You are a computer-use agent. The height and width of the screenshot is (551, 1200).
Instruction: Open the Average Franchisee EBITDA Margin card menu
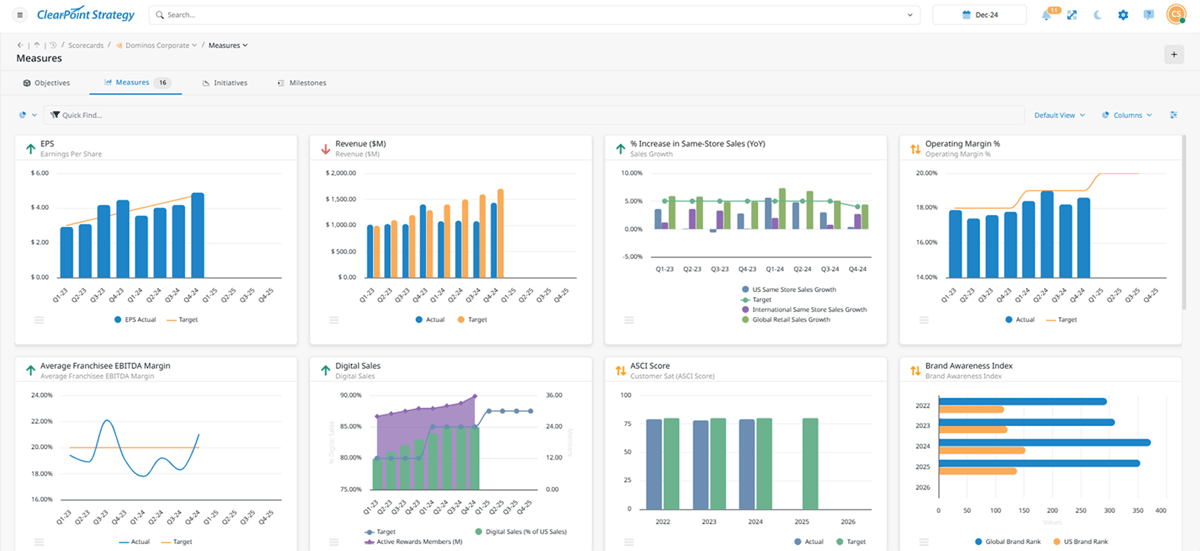click(40, 541)
